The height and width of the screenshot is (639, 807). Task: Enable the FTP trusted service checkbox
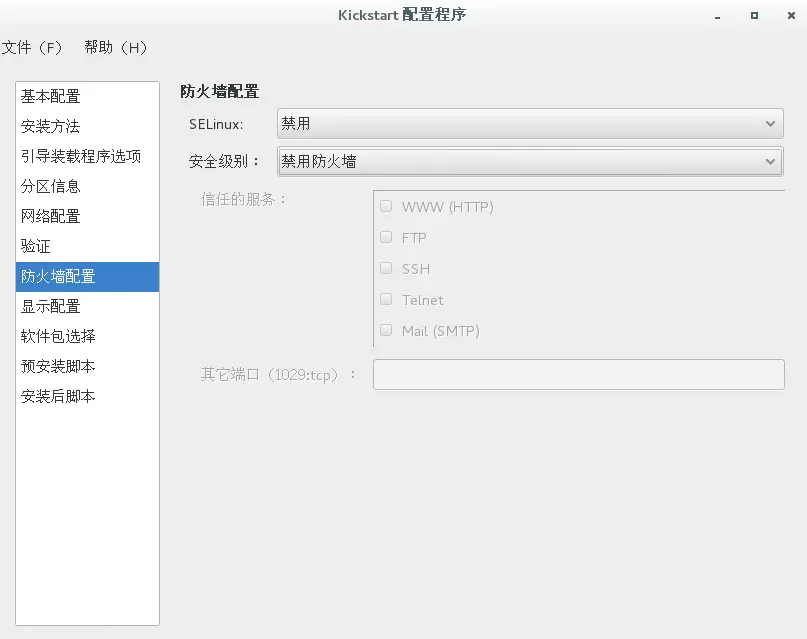click(386, 238)
